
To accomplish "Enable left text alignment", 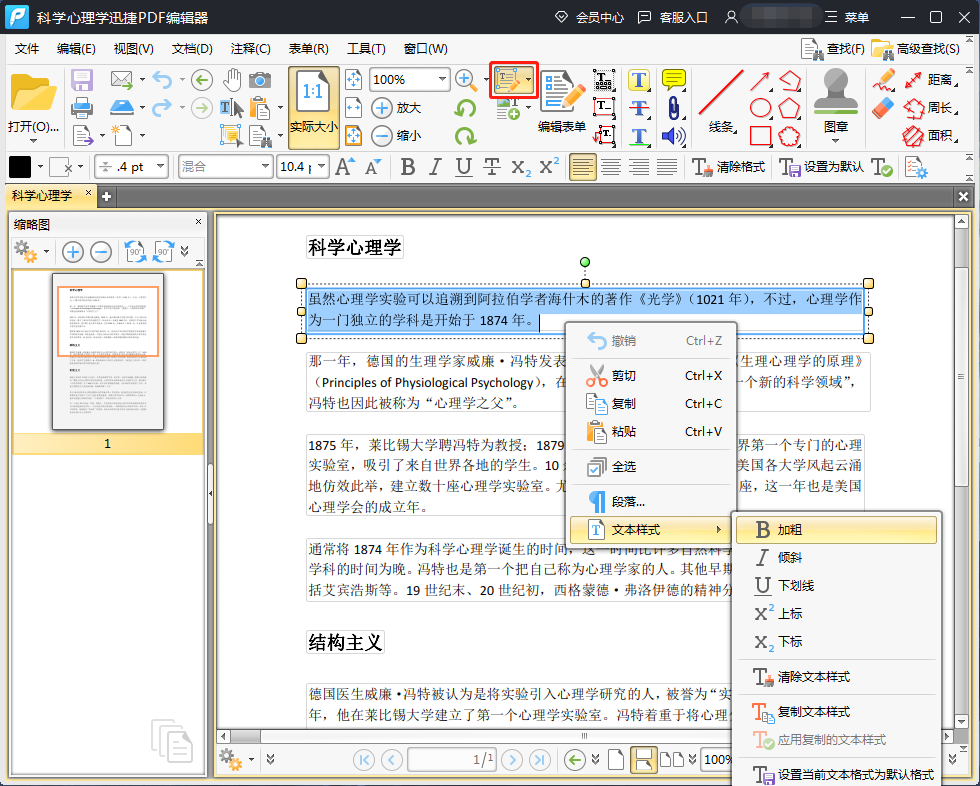I will pyautogui.click(x=583, y=167).
